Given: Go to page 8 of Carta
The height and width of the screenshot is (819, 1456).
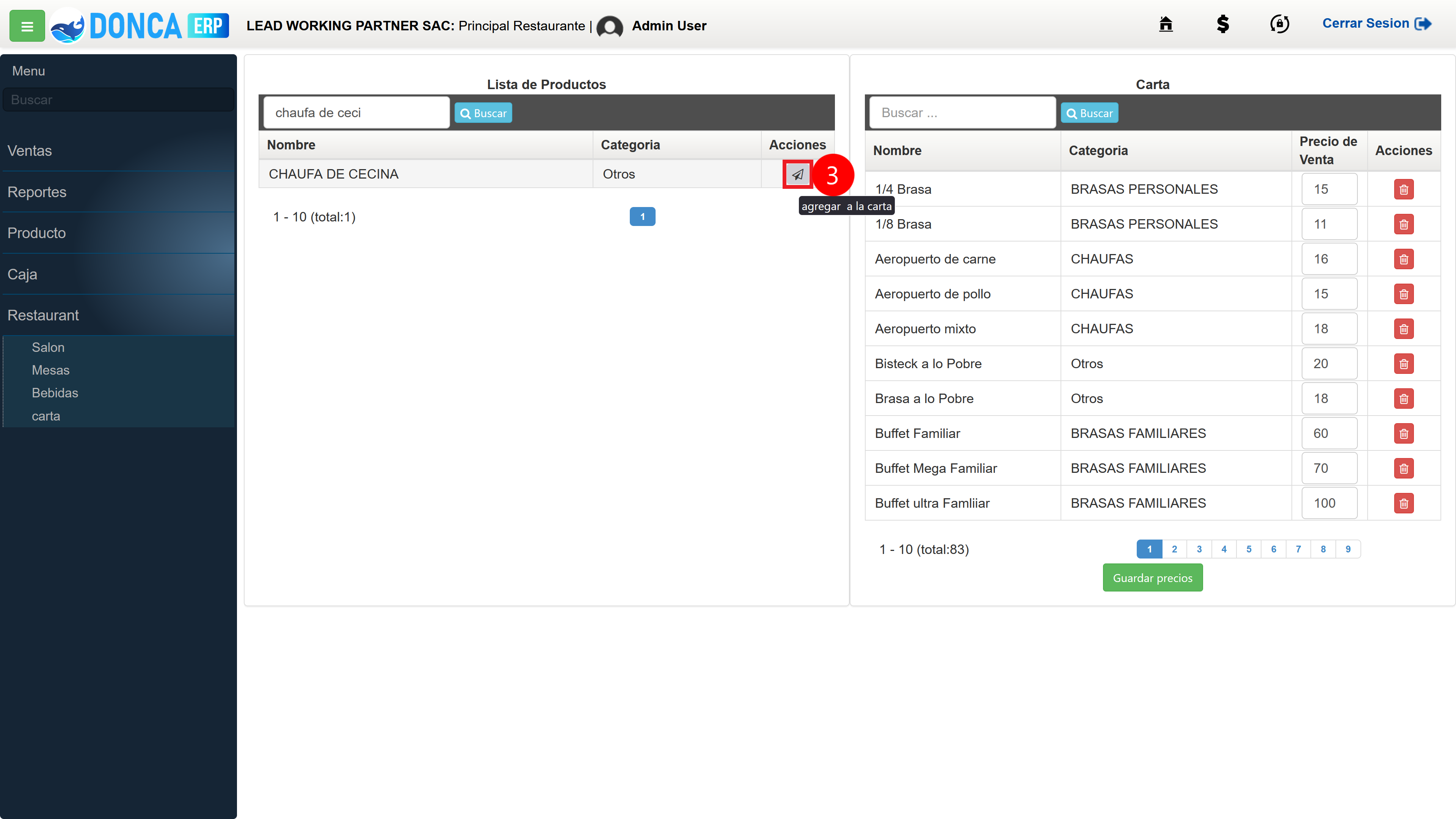Looking at the screenshot, I should [x=1323, y=549].
